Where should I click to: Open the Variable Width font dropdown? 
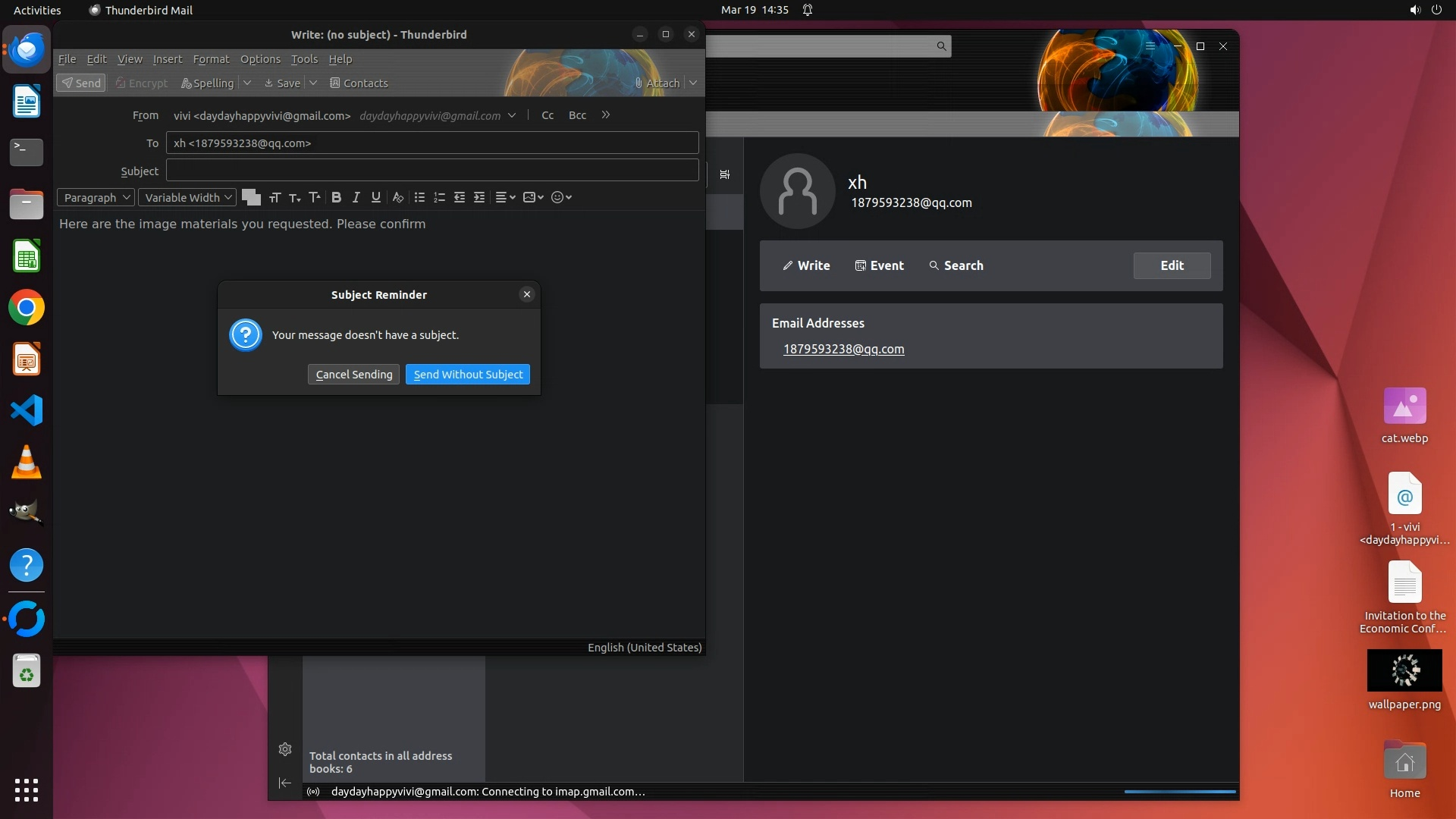click(187, 197)
